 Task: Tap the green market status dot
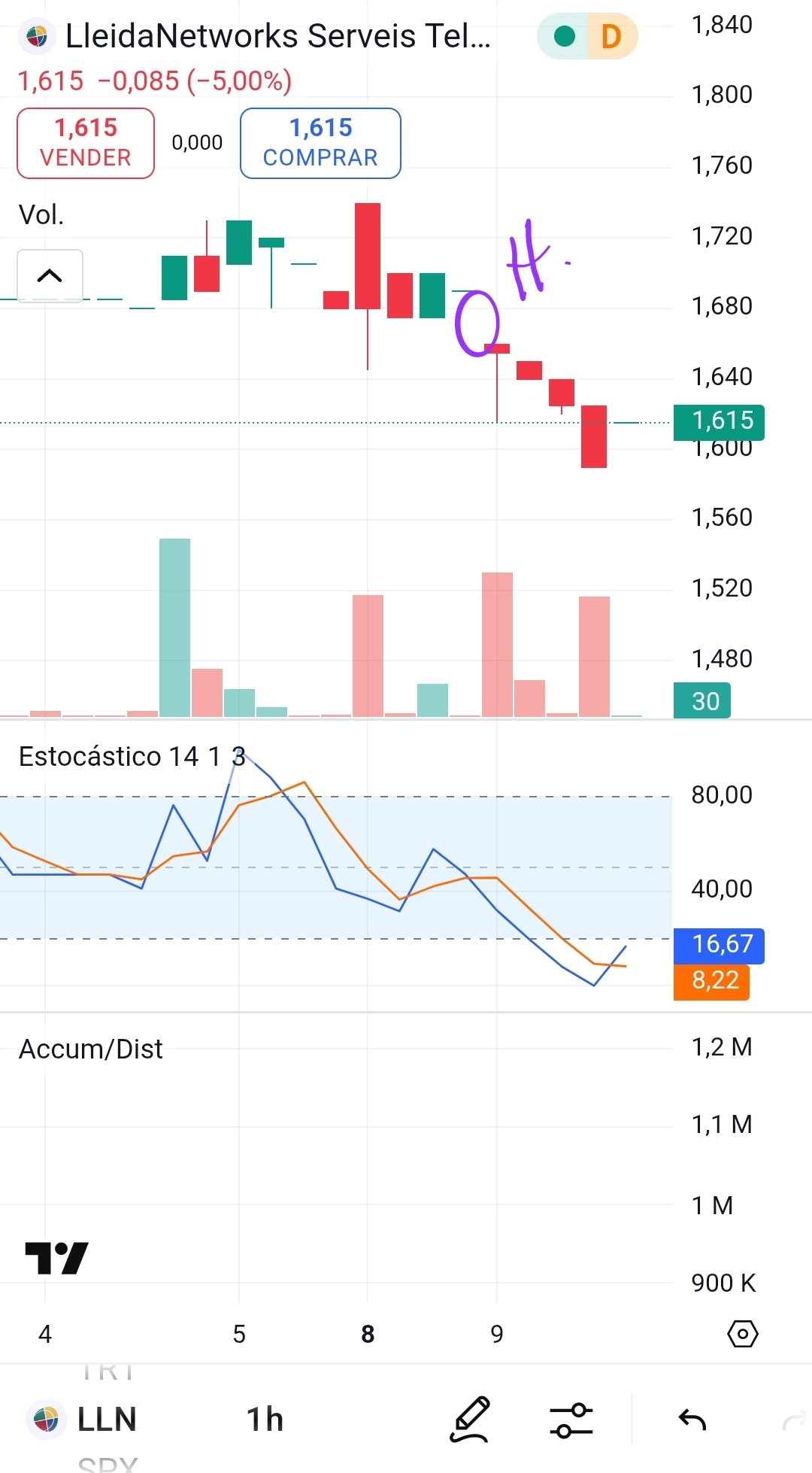pyautogui.click(x=564, y=36)
